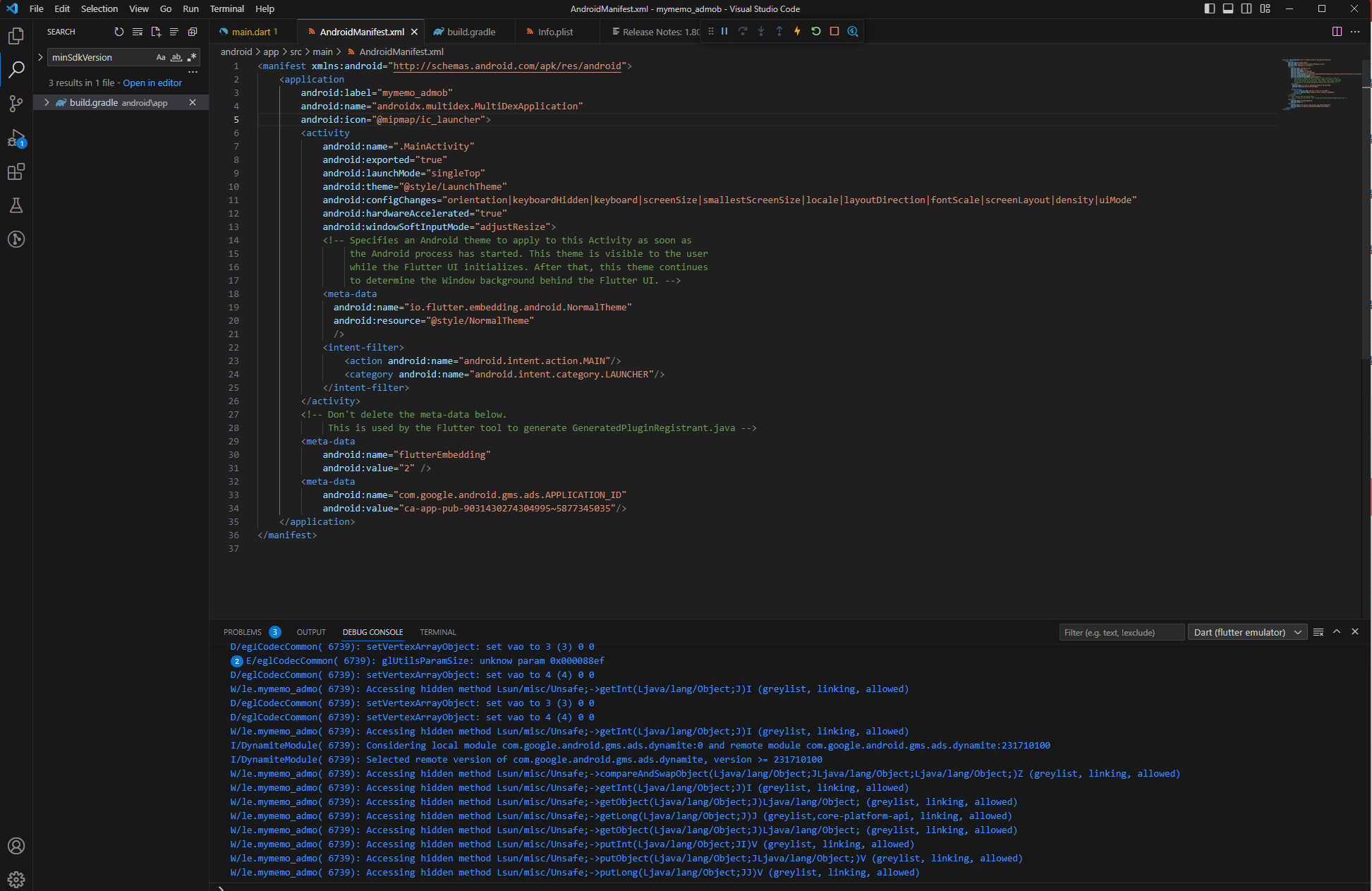The image size is (1372, 891).
Task: Click AndroidManifest.xml breadcrumb item
Action: tap(396, 52)
